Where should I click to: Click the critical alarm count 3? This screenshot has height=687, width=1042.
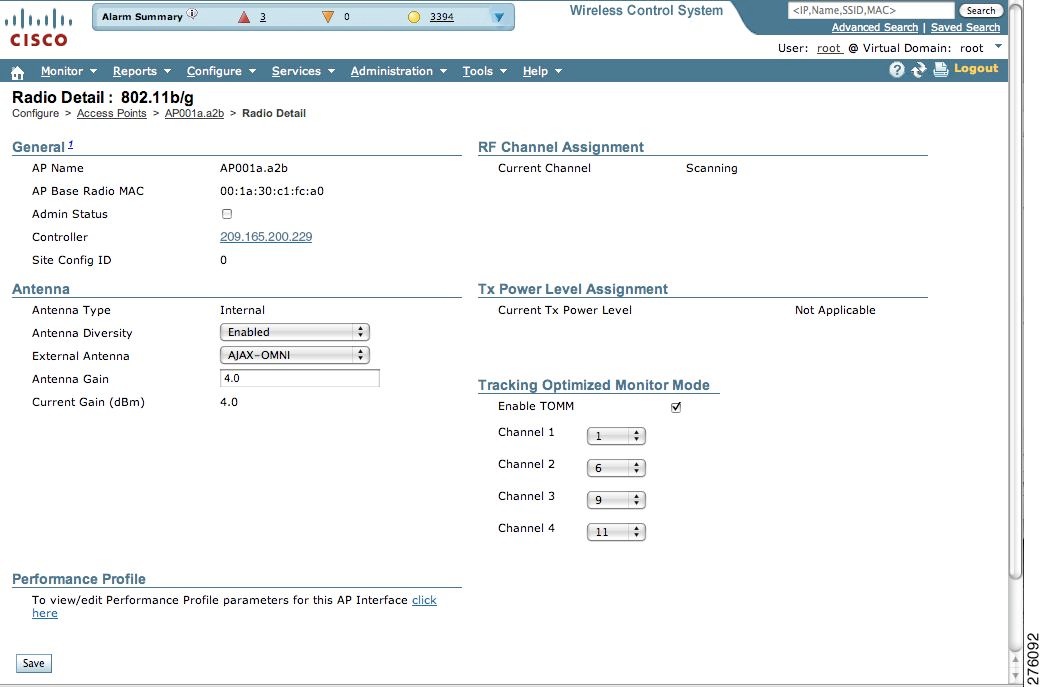click(262, 17)
